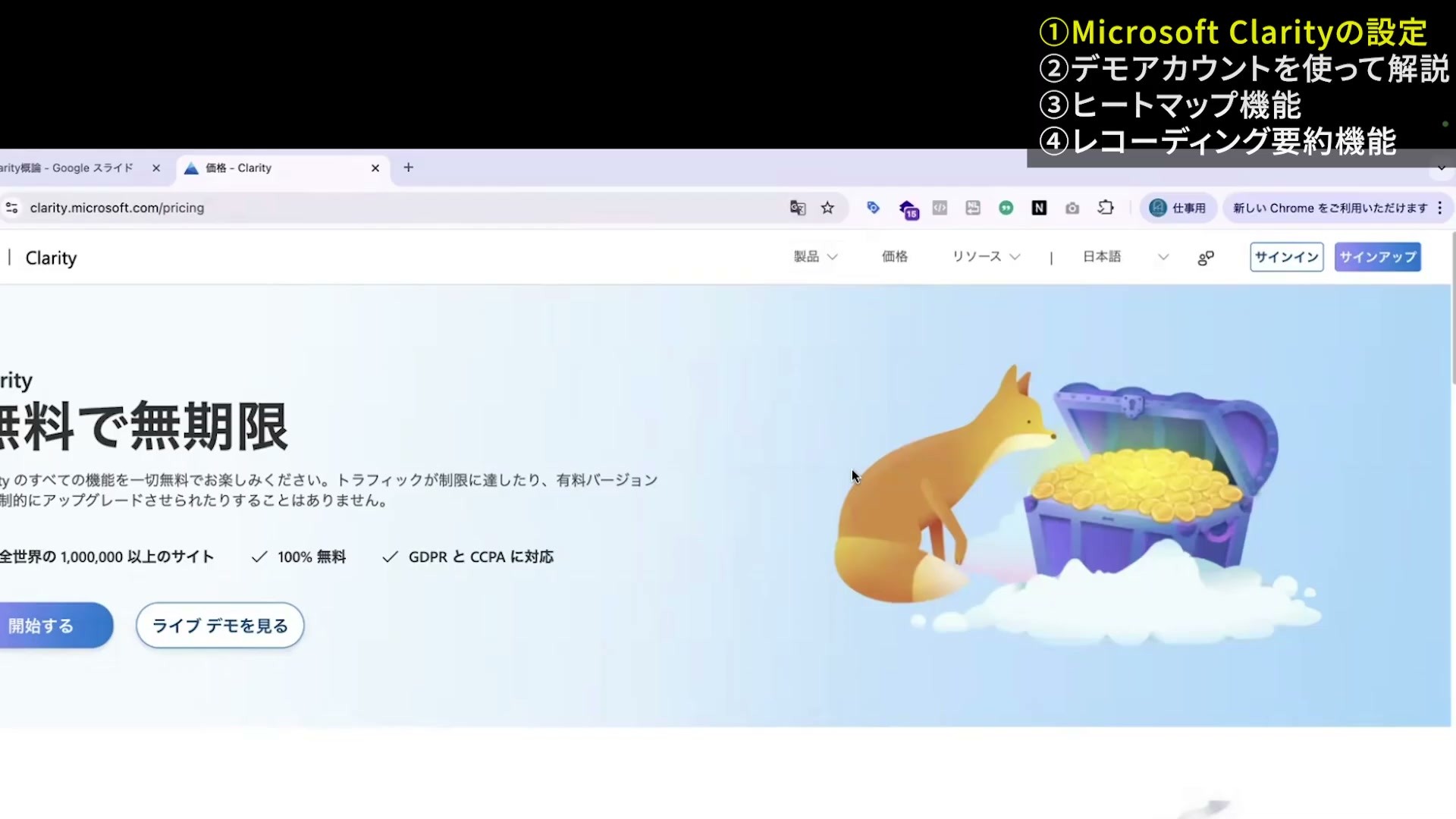This screenshot has height=819, width=1456.
Task: Open Chrome's three-dot menu
Action: pyautogui.click(x=1440, y=208)
